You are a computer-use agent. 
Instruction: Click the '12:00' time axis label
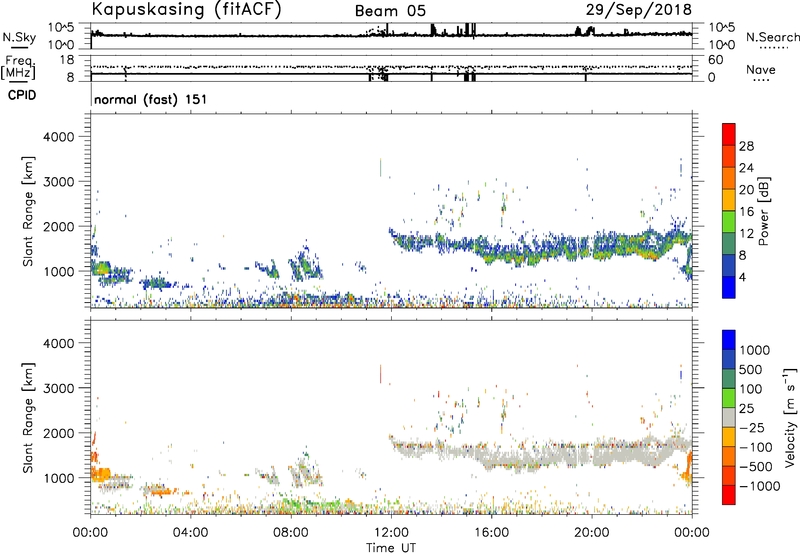point(391,533)
